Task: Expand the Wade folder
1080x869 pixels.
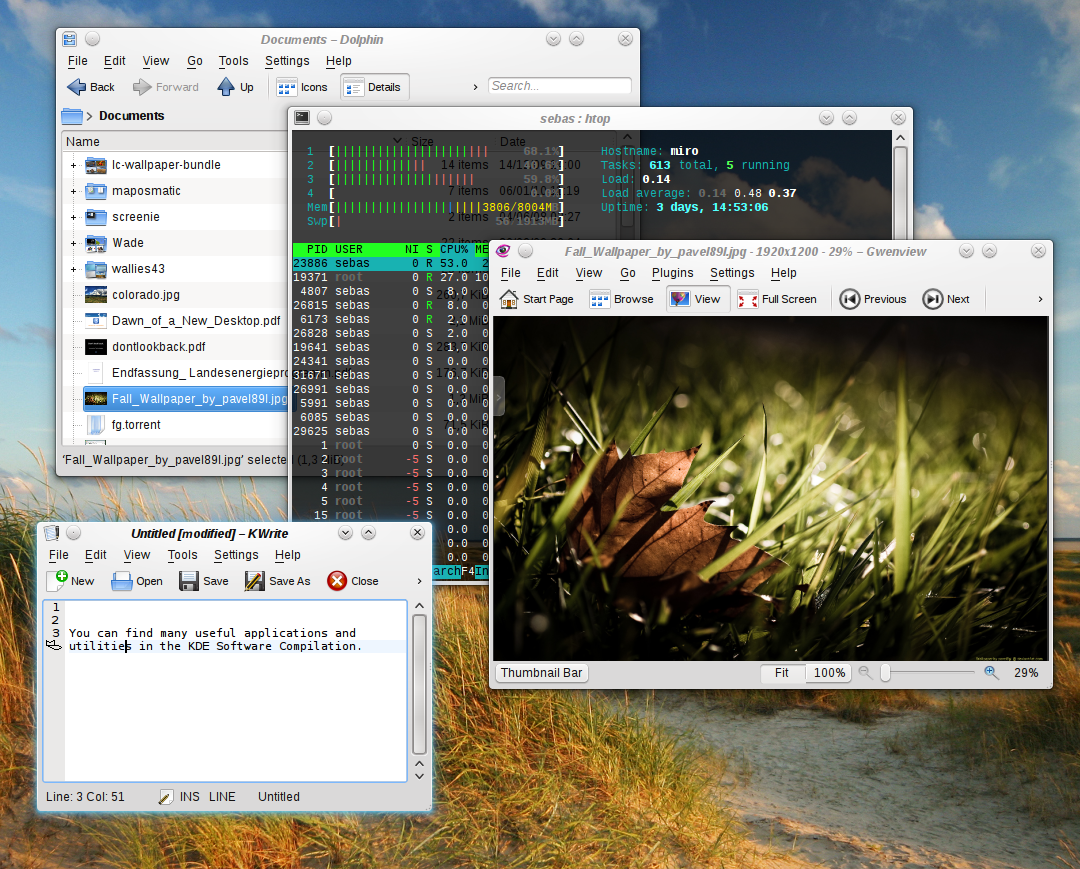Action: tap(74, 243)
